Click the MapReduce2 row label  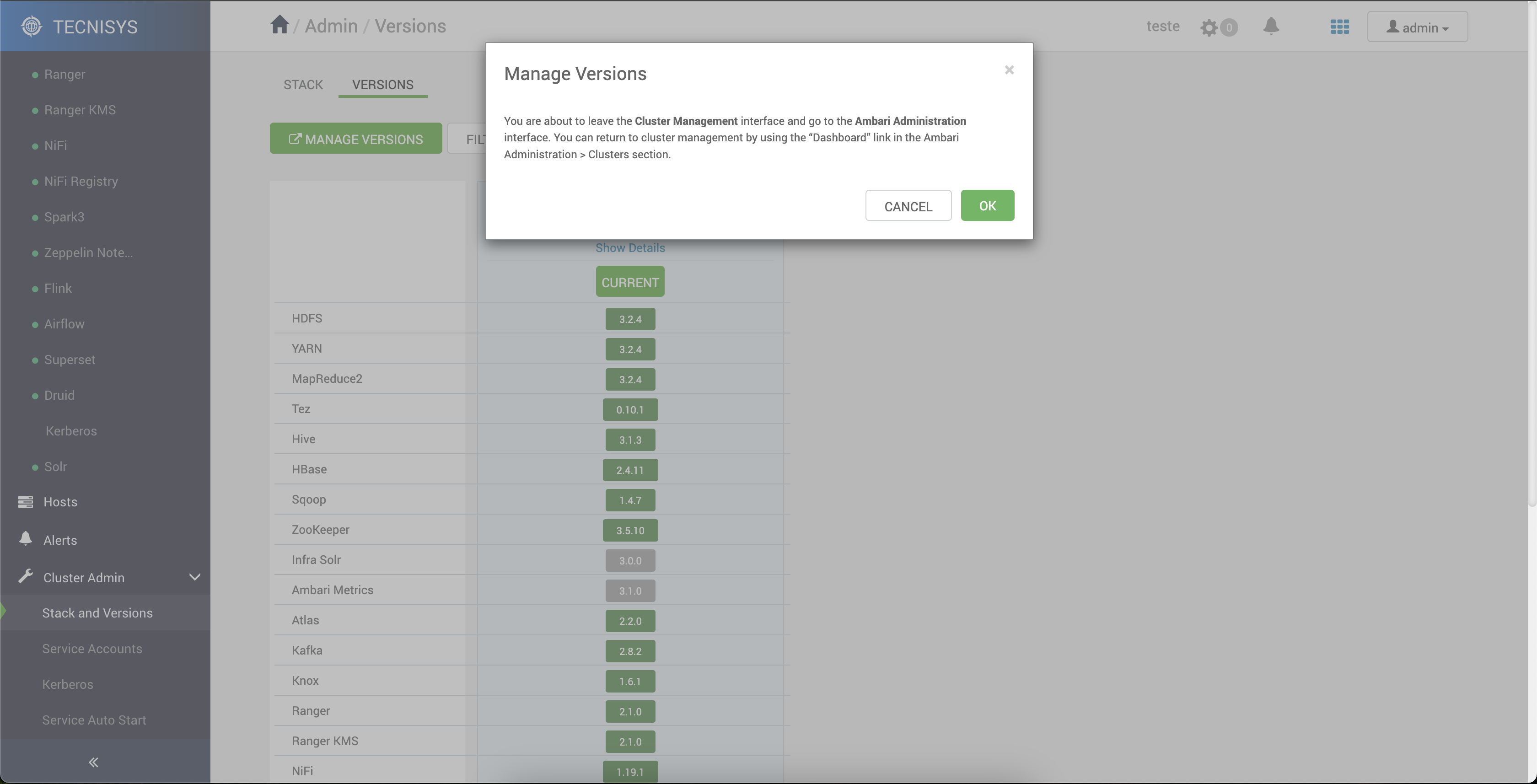coord(326,378)
